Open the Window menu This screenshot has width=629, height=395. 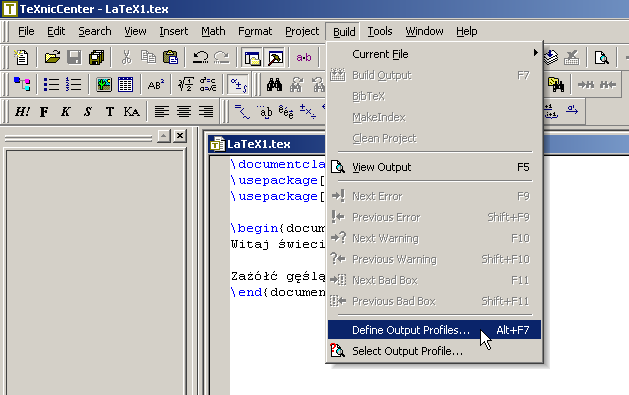424,31
